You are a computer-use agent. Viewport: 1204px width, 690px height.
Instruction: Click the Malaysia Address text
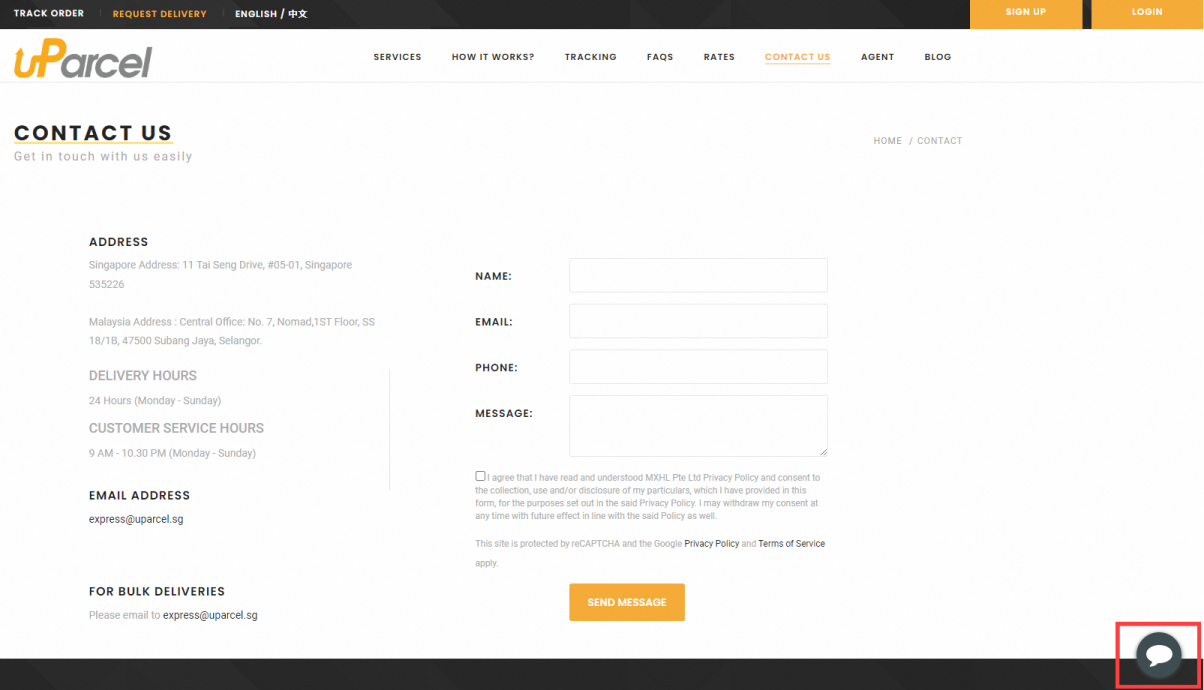pos(232,331)
